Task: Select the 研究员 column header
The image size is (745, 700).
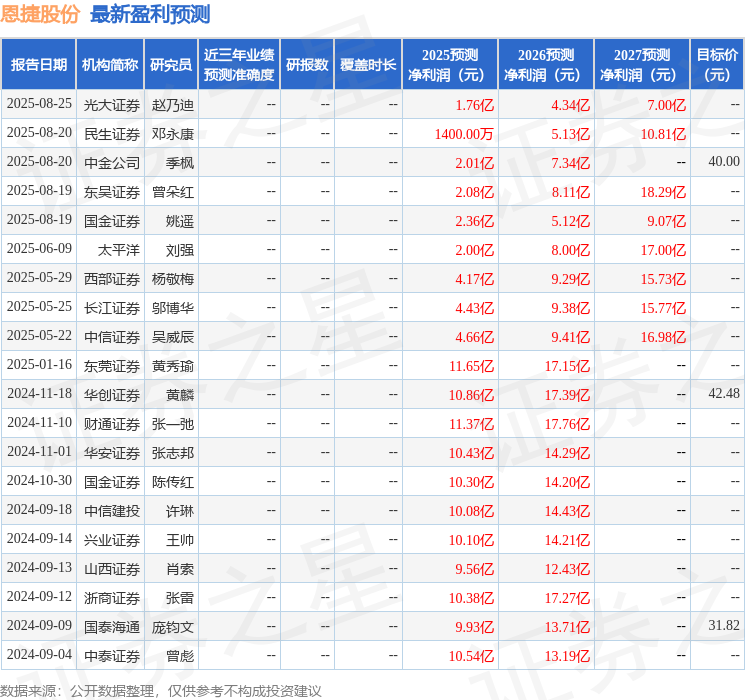Action: 171,65
